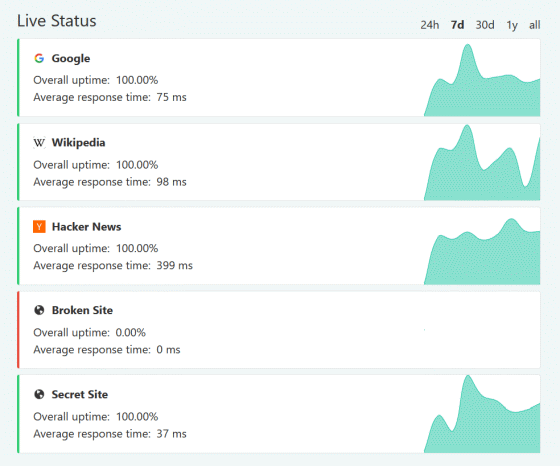The height and width of the screenshot is (466, 560).
Task: Select the 1y time range
Action: [512, 25]
